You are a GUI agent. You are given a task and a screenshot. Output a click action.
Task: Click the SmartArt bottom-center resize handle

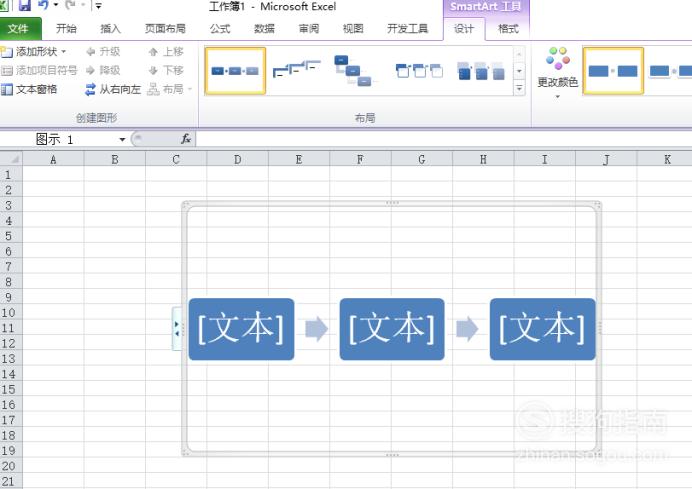tap(392, 455)
